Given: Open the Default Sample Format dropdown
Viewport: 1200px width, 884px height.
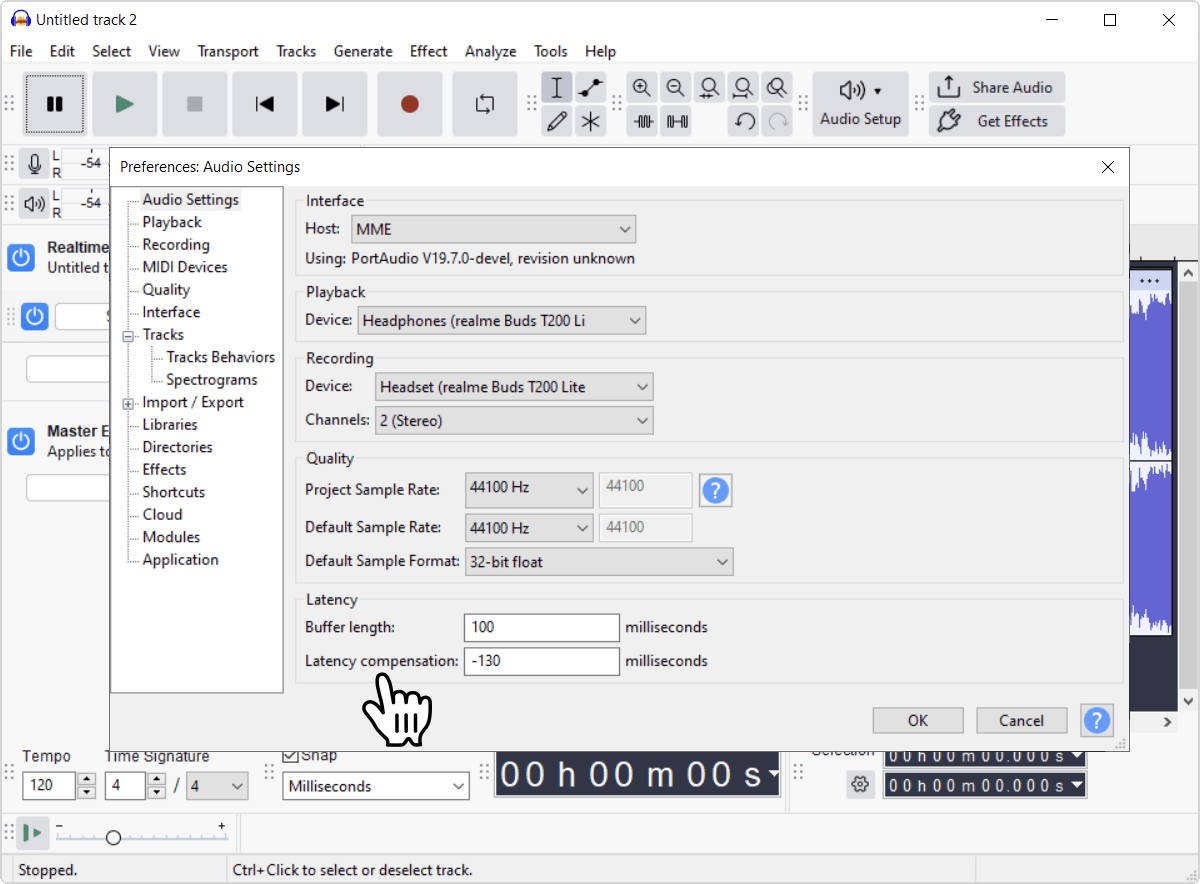Looking at the screenshot, I should click(599, 562).
